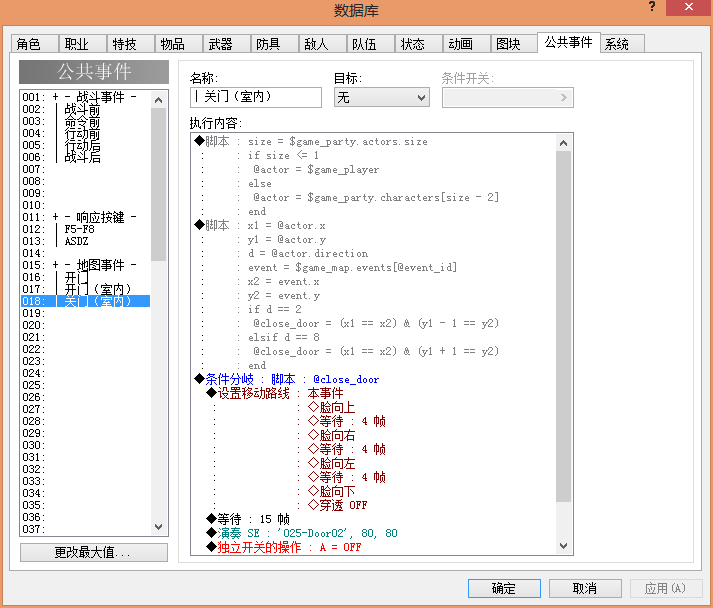Click script editor scroll up arrow
Screen dimensions: 713x608
563,143
